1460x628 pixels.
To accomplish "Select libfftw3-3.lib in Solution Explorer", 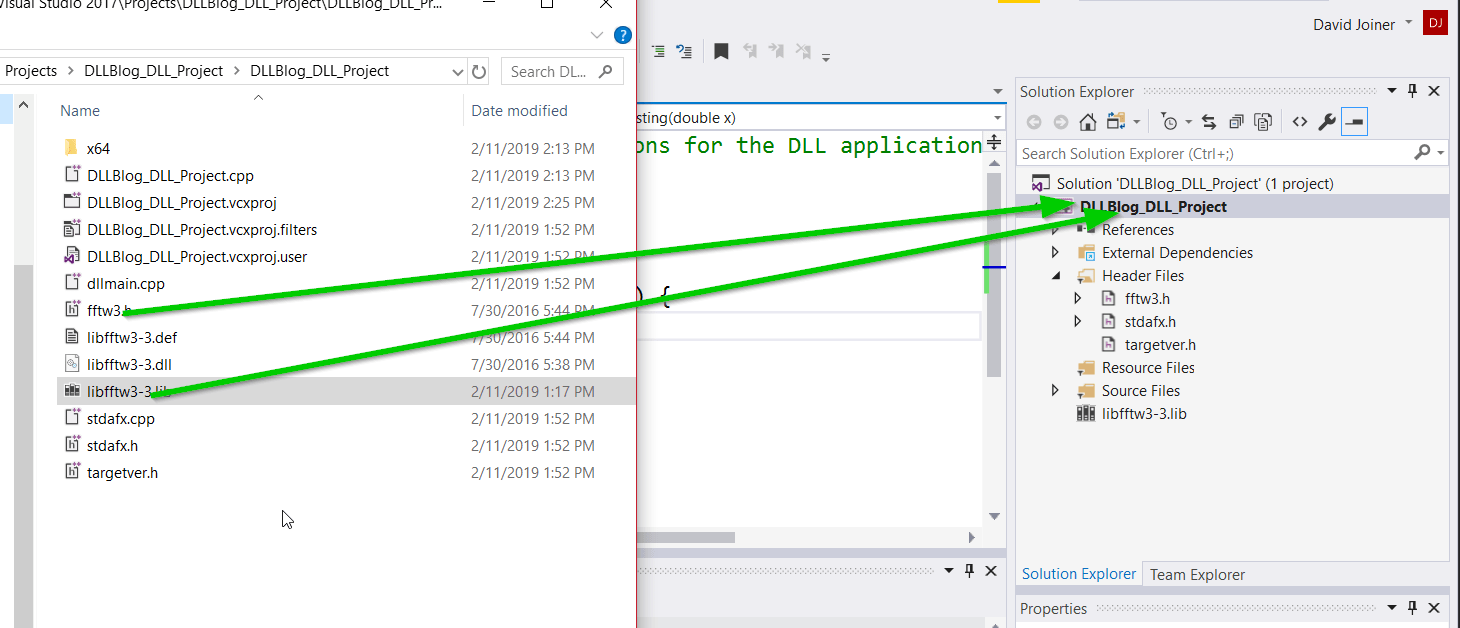I will [1144, 414].
